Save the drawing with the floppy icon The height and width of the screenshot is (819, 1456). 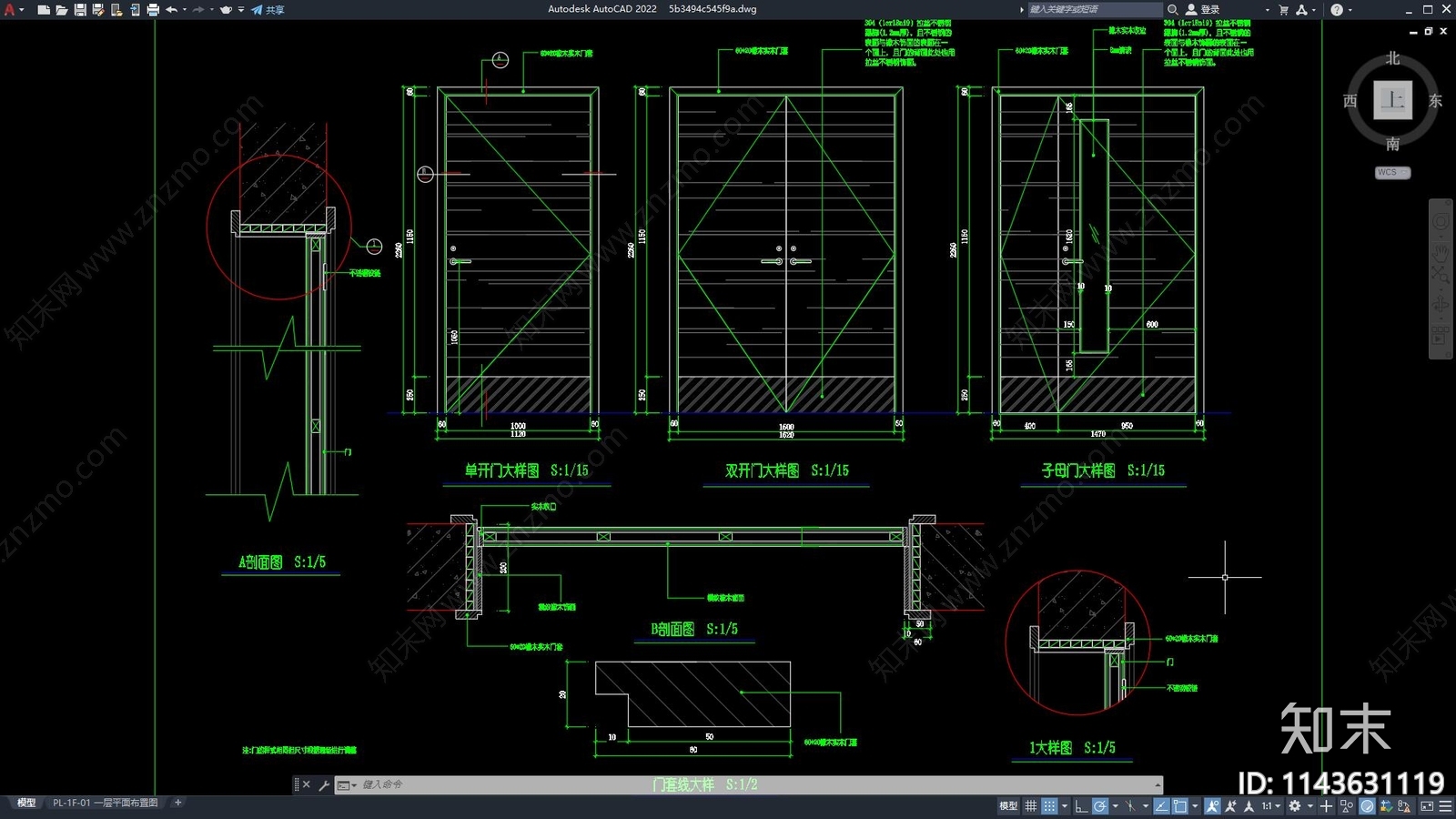pyautogui.click(x=80, y=9)
